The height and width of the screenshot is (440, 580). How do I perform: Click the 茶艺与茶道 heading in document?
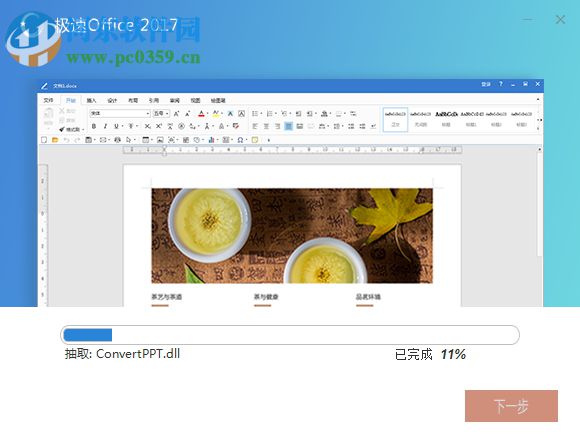point(166,297)
